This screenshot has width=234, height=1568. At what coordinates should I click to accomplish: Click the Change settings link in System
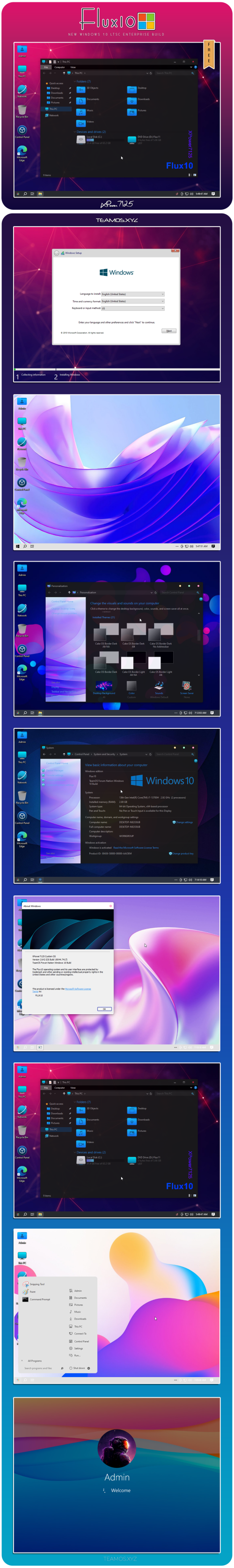coord(183,822)
